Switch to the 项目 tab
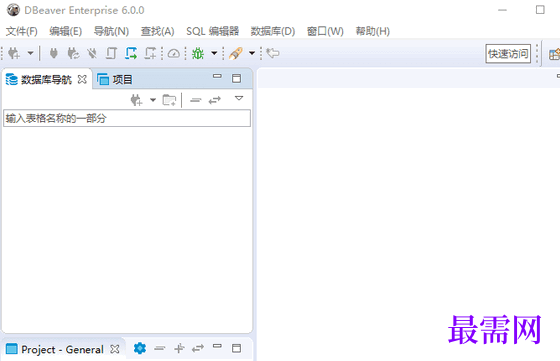Image resolution: width=560 pixels, height=361 pixels. tap(115, 79)
